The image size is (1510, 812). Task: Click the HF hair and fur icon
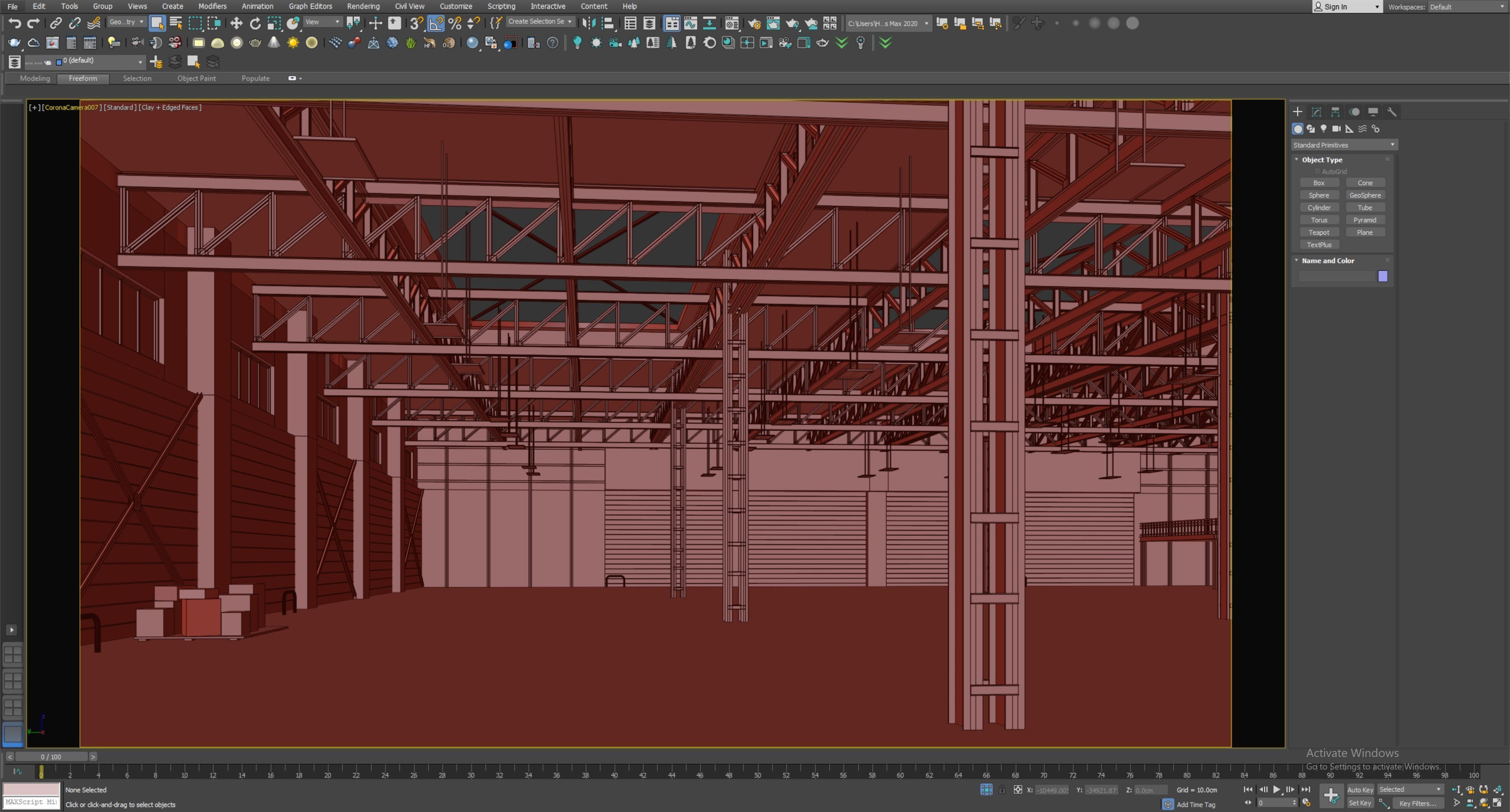[430, 43]
